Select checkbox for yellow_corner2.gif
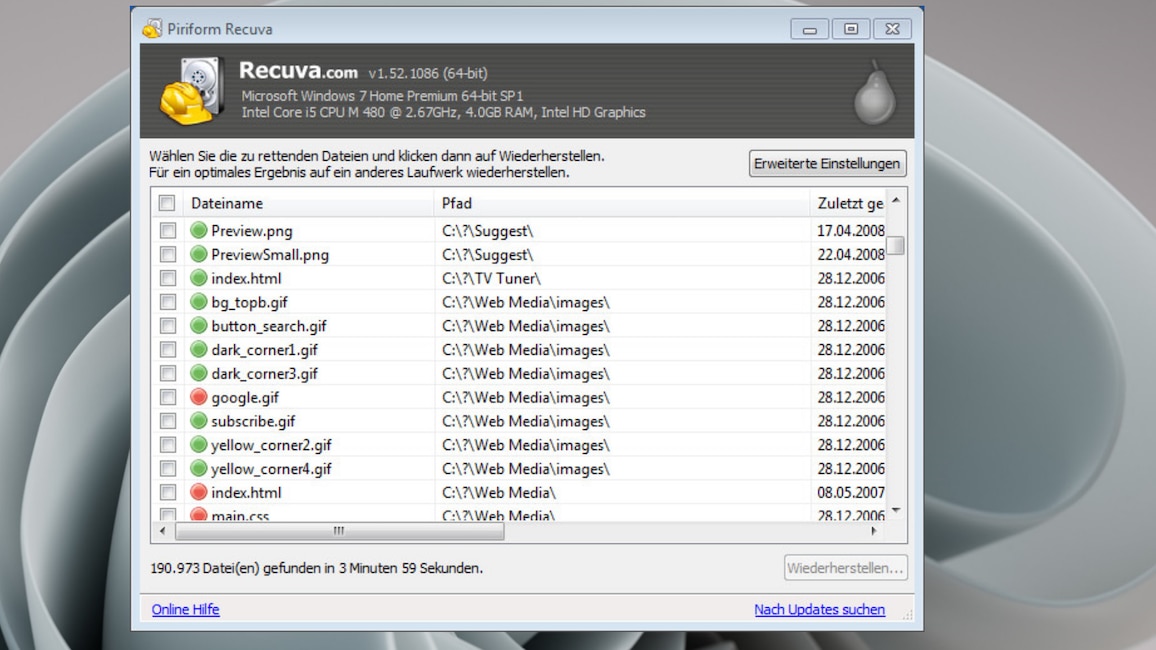Screen dimensions: 1156x650 168,445
